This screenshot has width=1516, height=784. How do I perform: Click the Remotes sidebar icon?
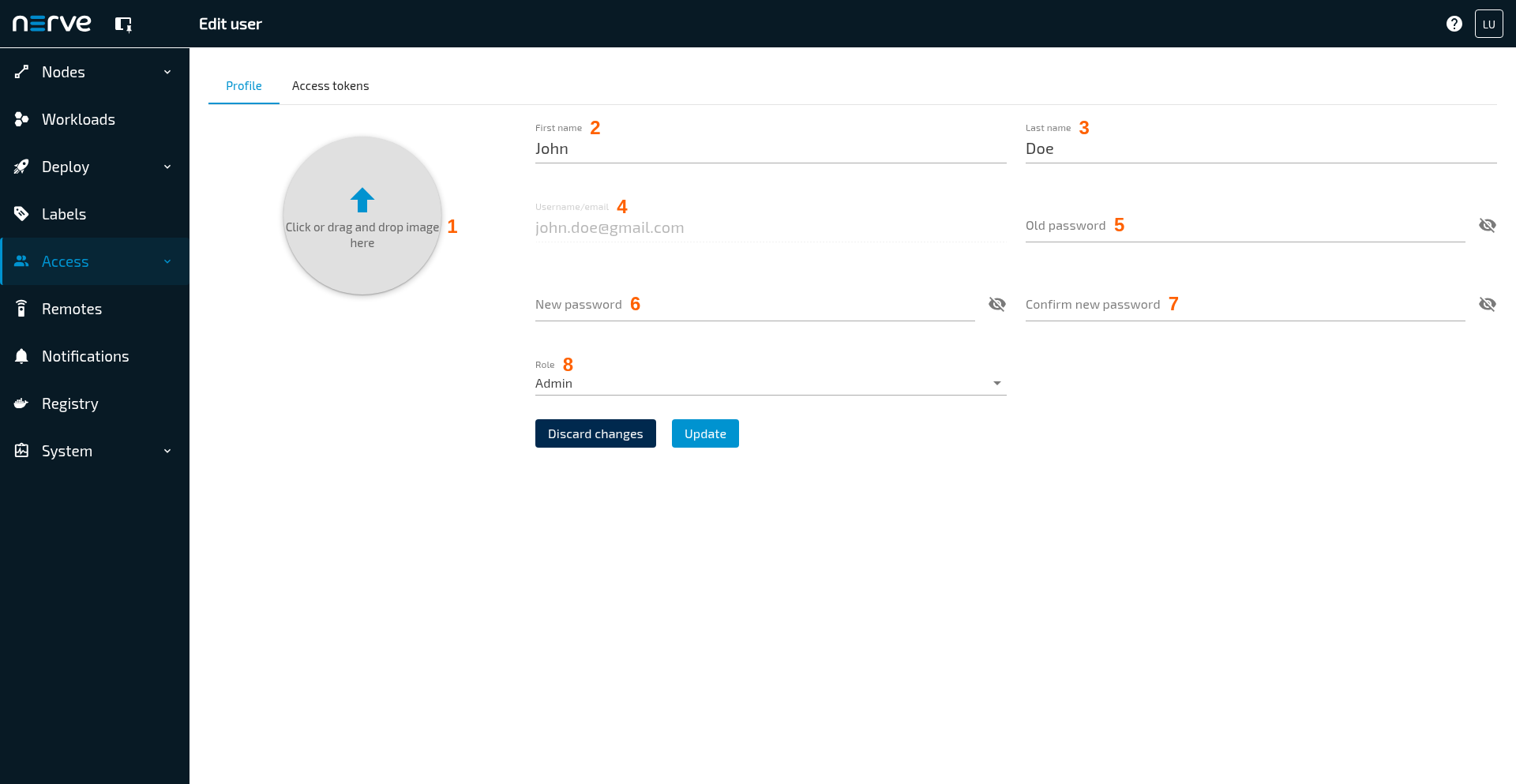coord(21,309)
